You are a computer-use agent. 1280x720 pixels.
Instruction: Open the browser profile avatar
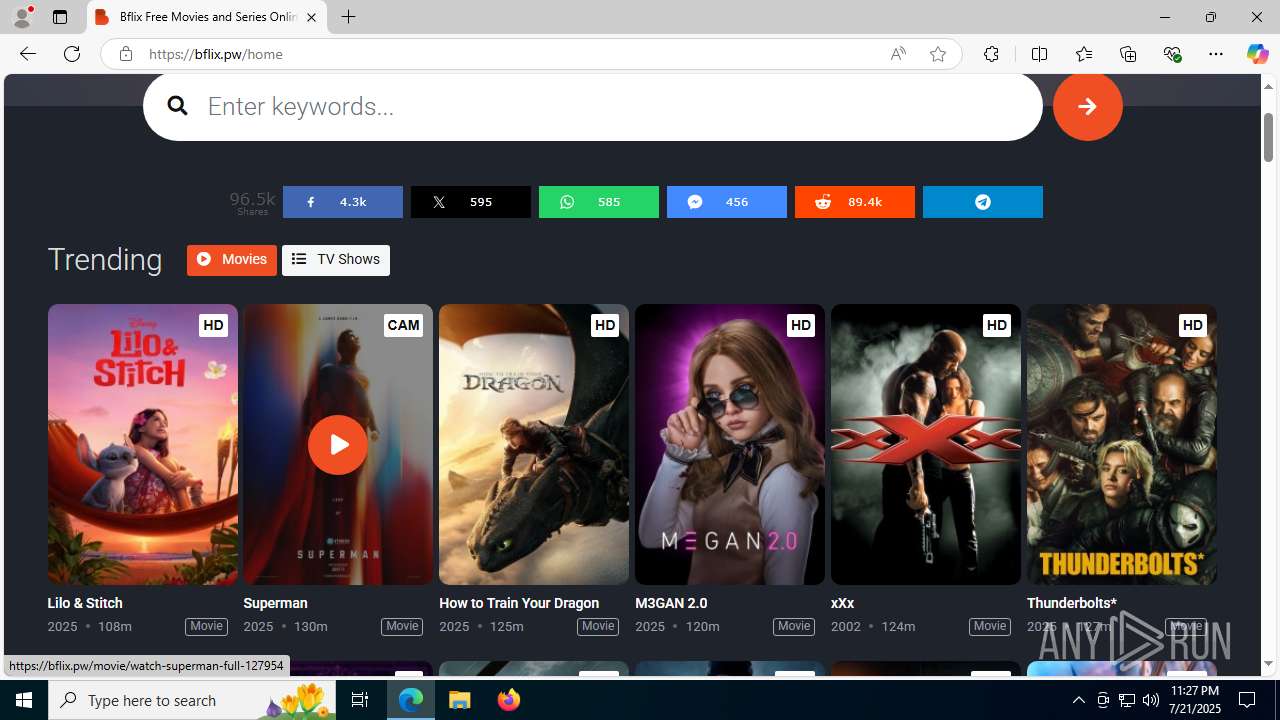point(22,17)
